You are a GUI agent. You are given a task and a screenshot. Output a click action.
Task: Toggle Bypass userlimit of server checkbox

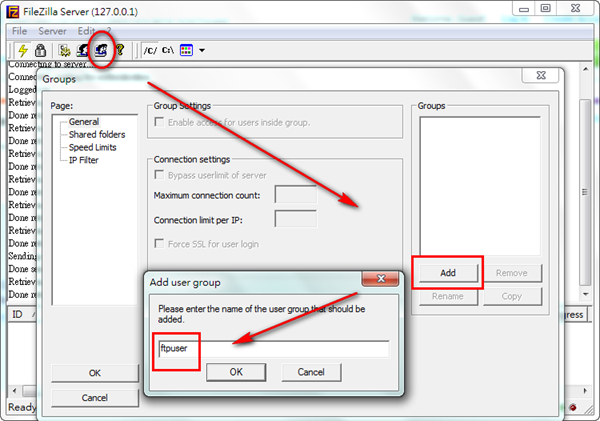click(159, 175)
